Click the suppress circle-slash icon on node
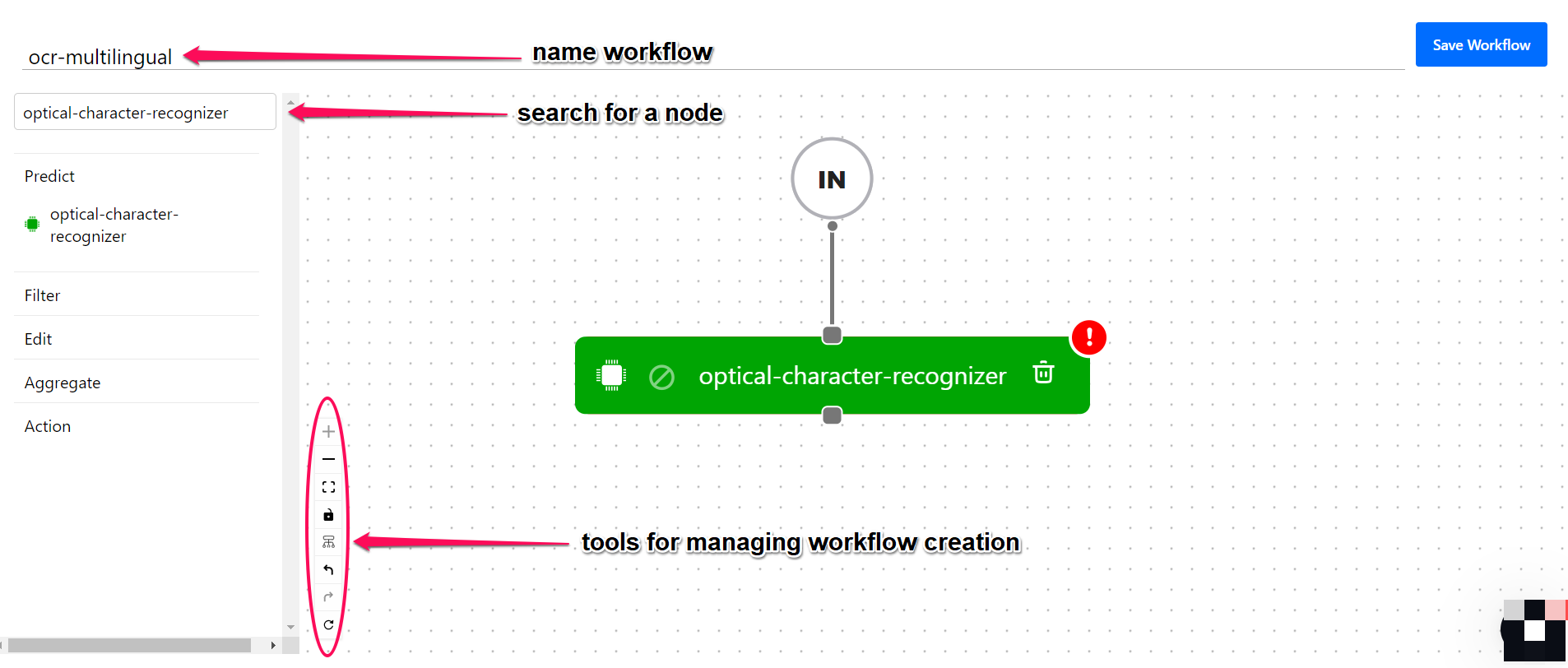Screen dimensions: 1568x668 coord(661,377)
